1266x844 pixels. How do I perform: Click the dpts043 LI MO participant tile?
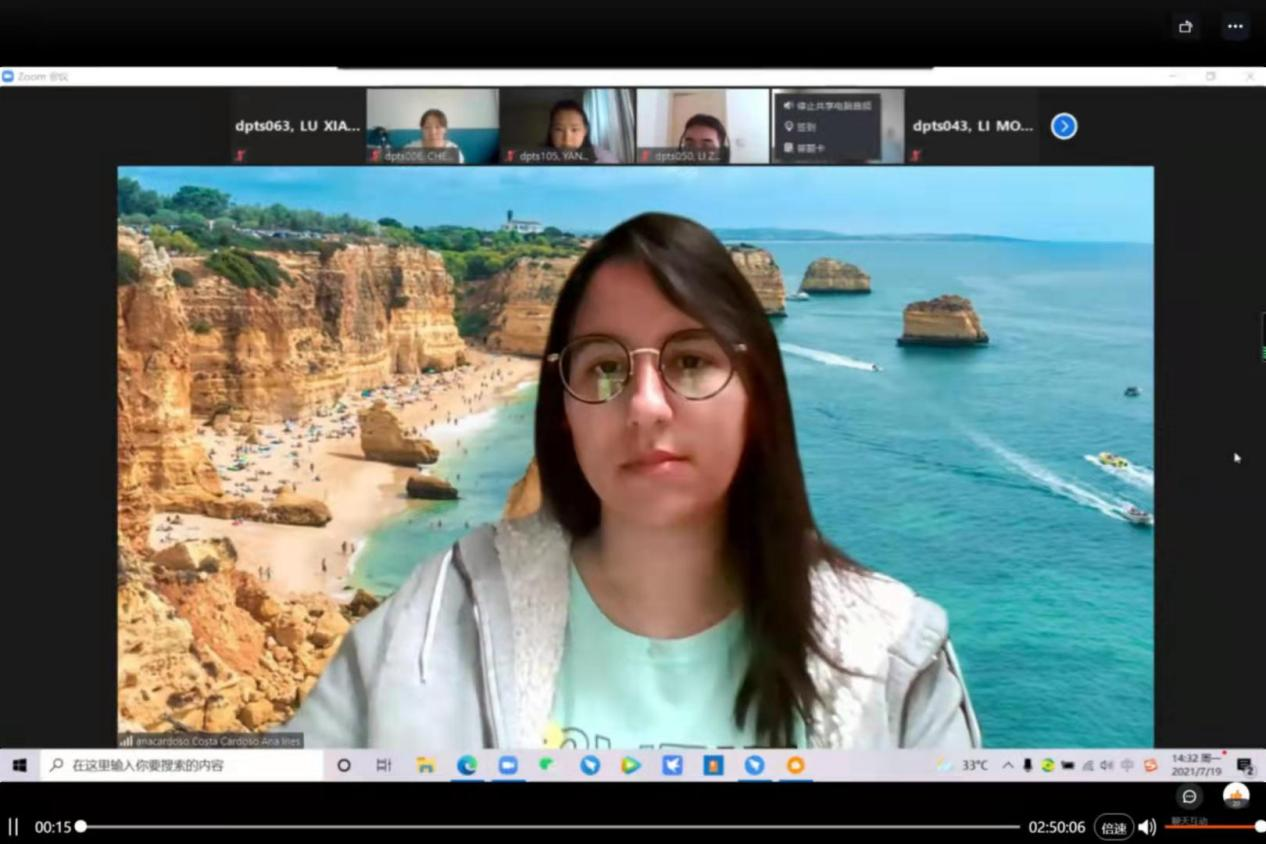tap(972, 126)
